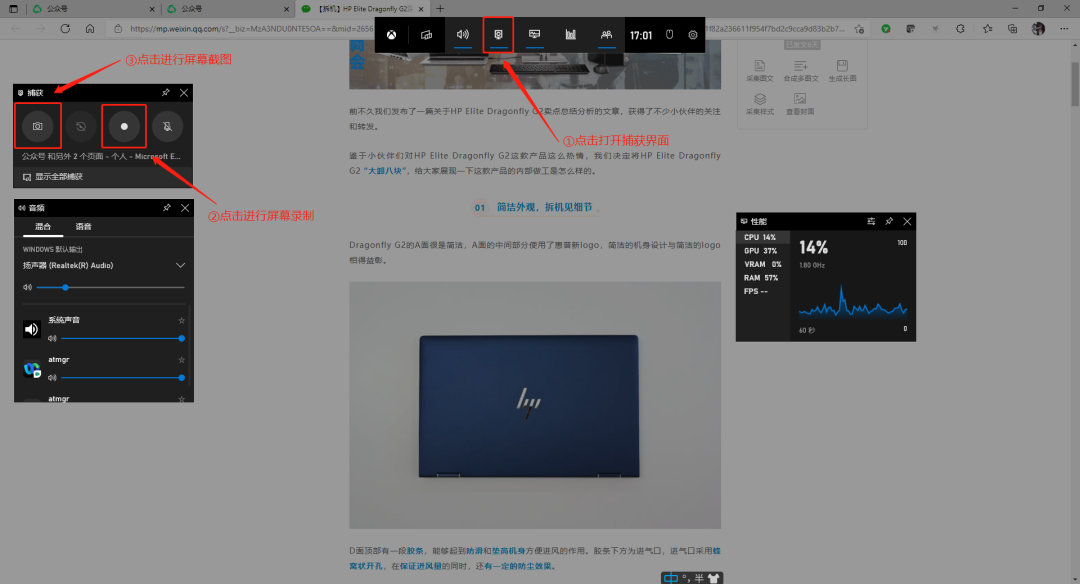Mute 系统声音 system sounds
This screenshot has width=1080, height=584.
click(x=52, y=338)
